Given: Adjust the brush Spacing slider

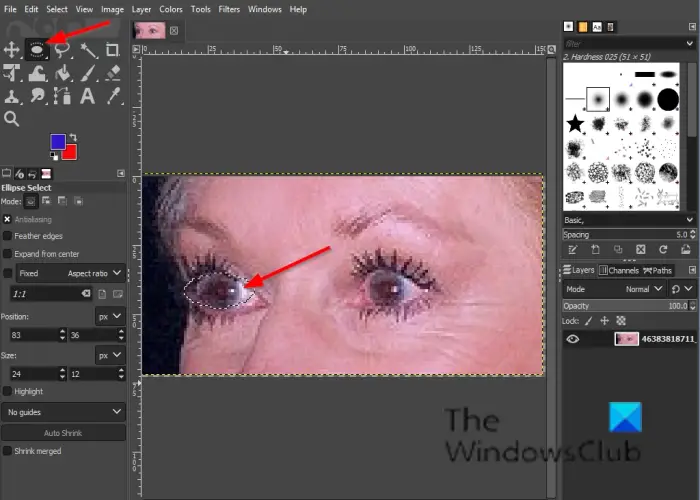Looking at the screenshot, I should click(x=625, y=234).
